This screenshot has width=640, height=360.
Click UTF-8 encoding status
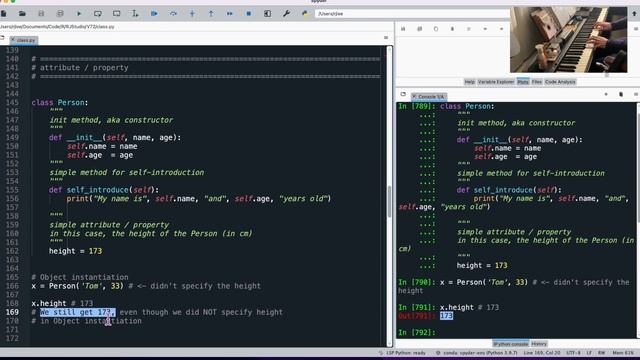coord(573,353)
